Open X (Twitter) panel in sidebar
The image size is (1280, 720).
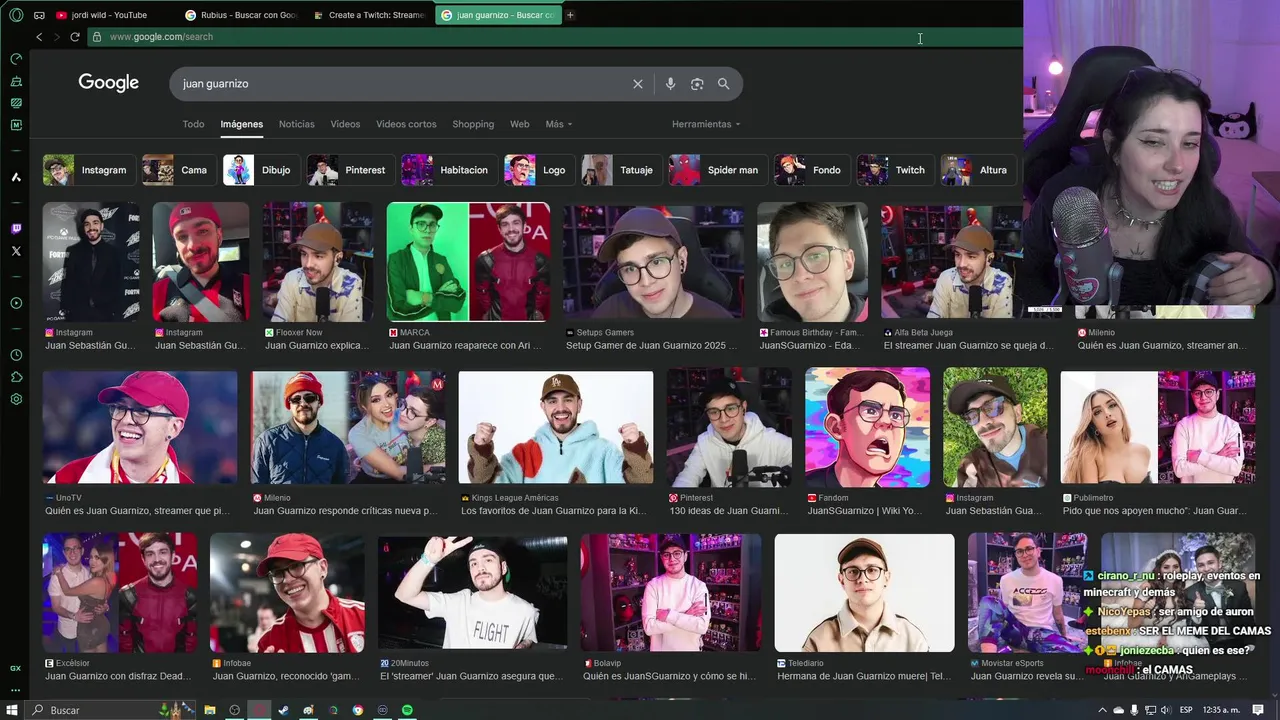16,251
